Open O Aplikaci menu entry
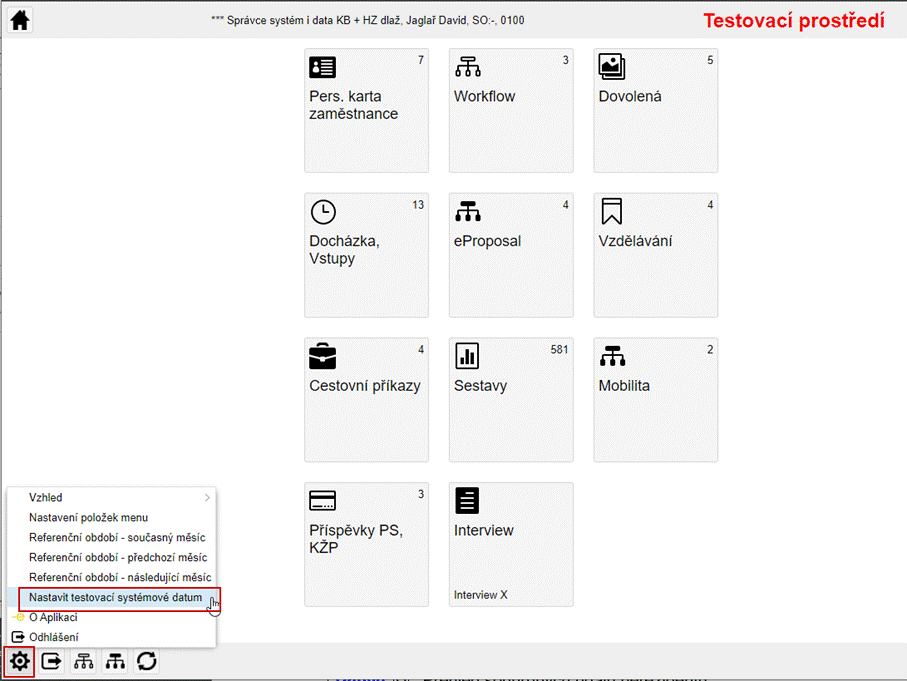 tap(52, 617)
